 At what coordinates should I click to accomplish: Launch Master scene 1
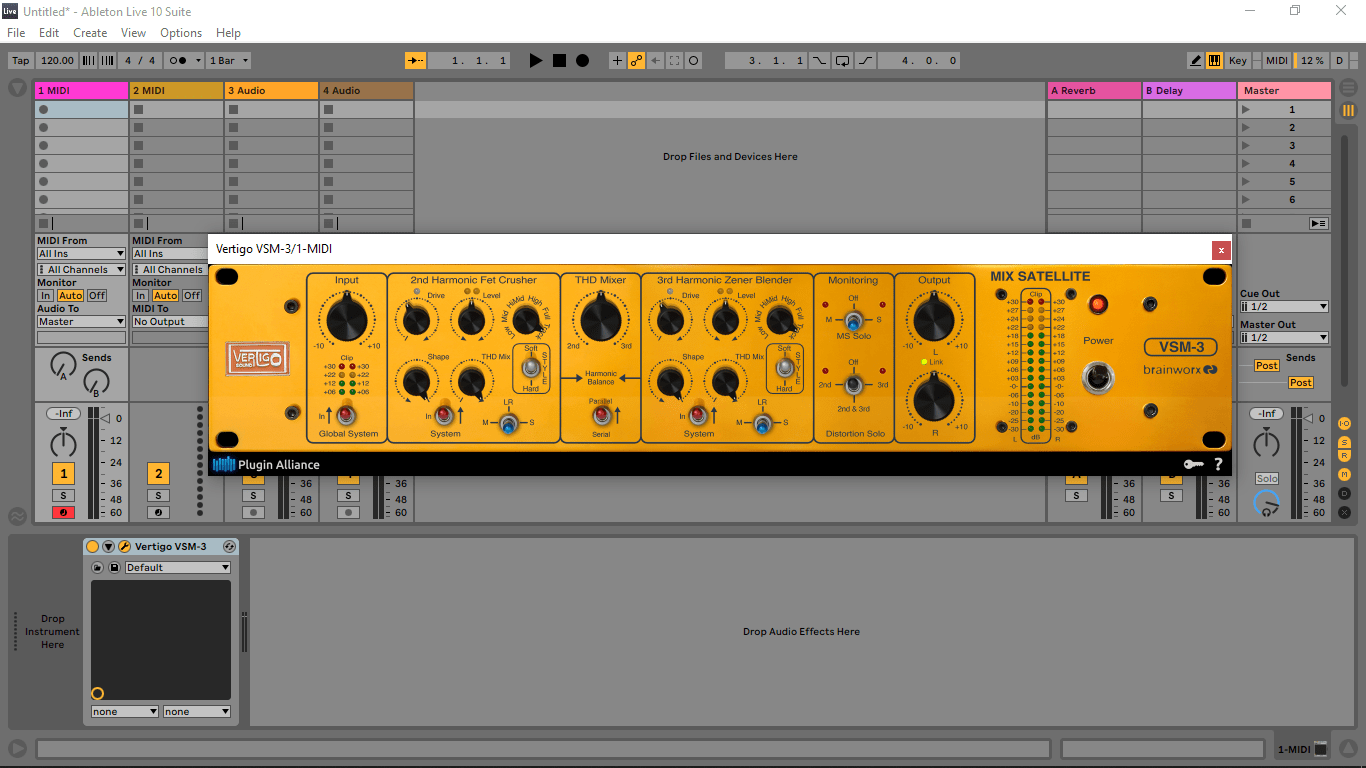click(1245, 110)
